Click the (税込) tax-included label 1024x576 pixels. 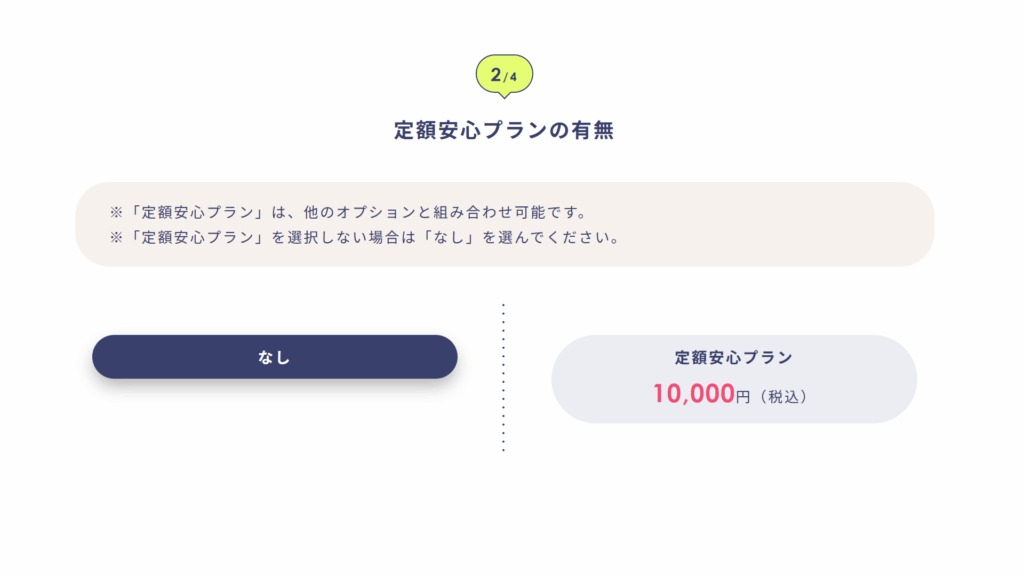coord(784,397)
